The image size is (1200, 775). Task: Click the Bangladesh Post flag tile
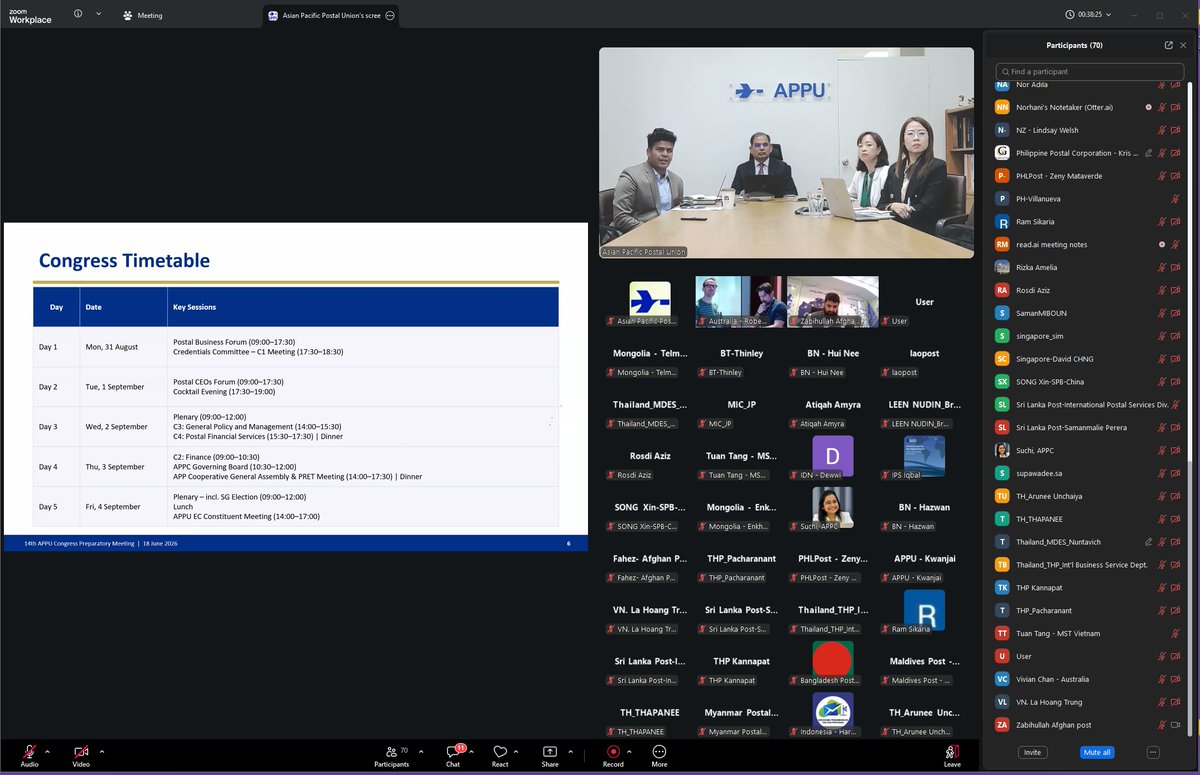[x=833, y=660]
